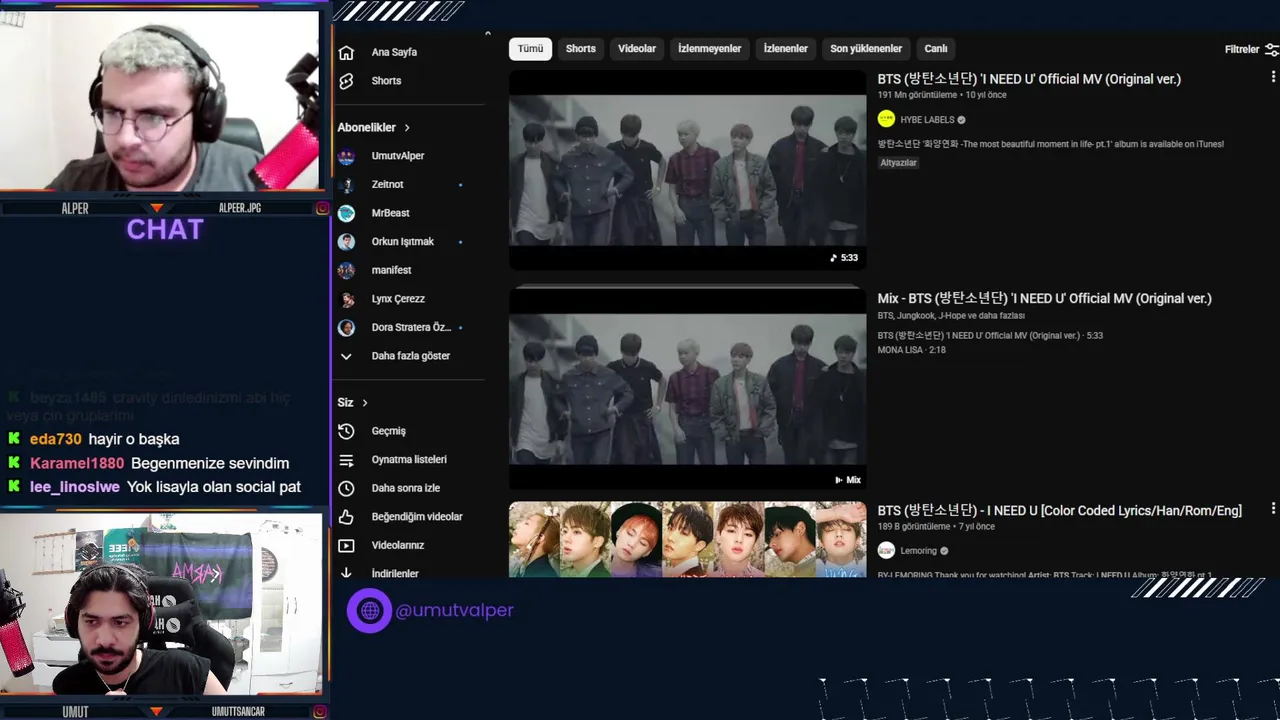This screenshot has width=1280, height=720.
Task: Click UmutvAlper channel avatar
Action: coord(346,156)
